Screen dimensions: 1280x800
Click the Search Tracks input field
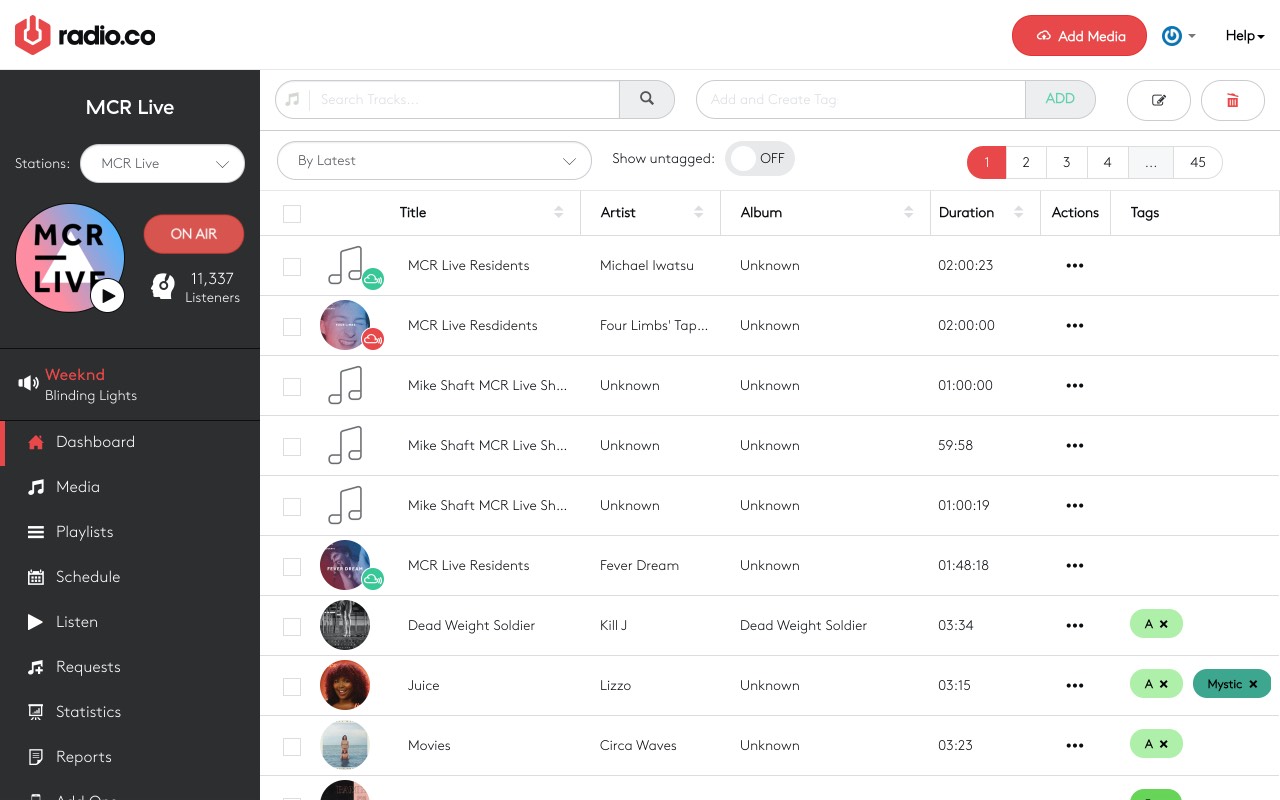[464, 99]
